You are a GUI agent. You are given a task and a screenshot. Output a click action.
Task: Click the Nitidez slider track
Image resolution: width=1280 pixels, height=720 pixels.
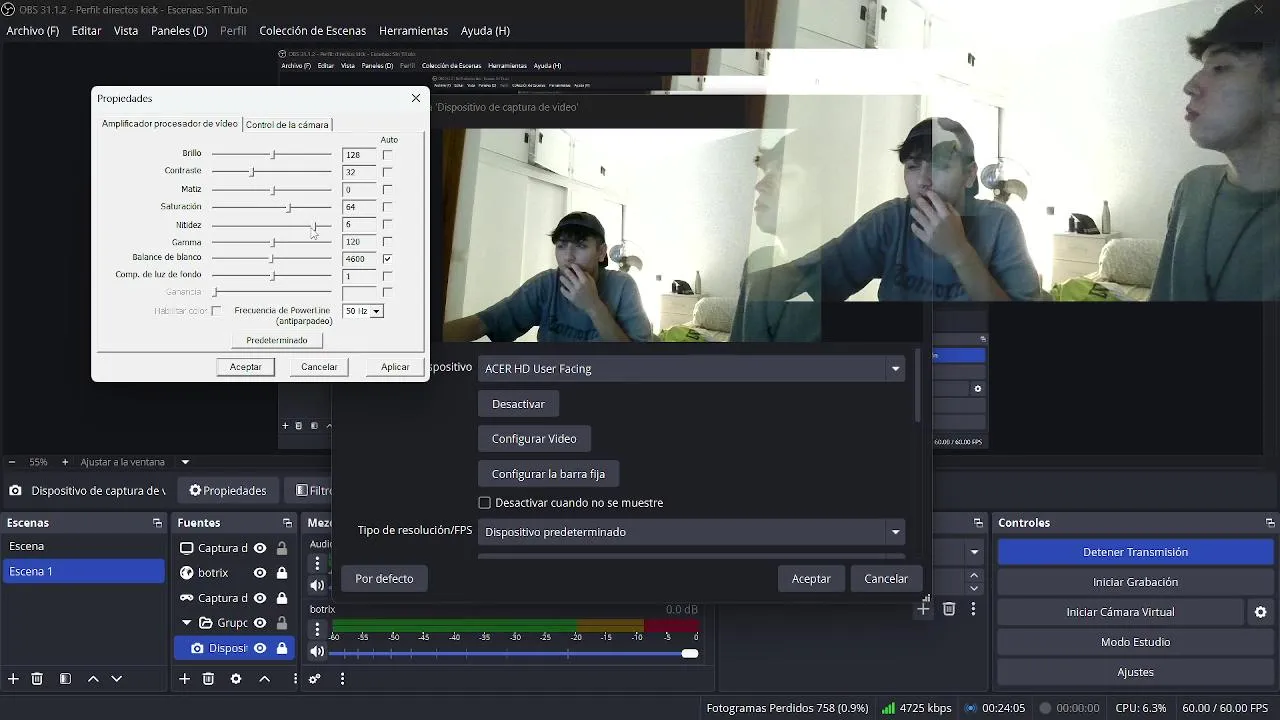(x=271, y=225)
